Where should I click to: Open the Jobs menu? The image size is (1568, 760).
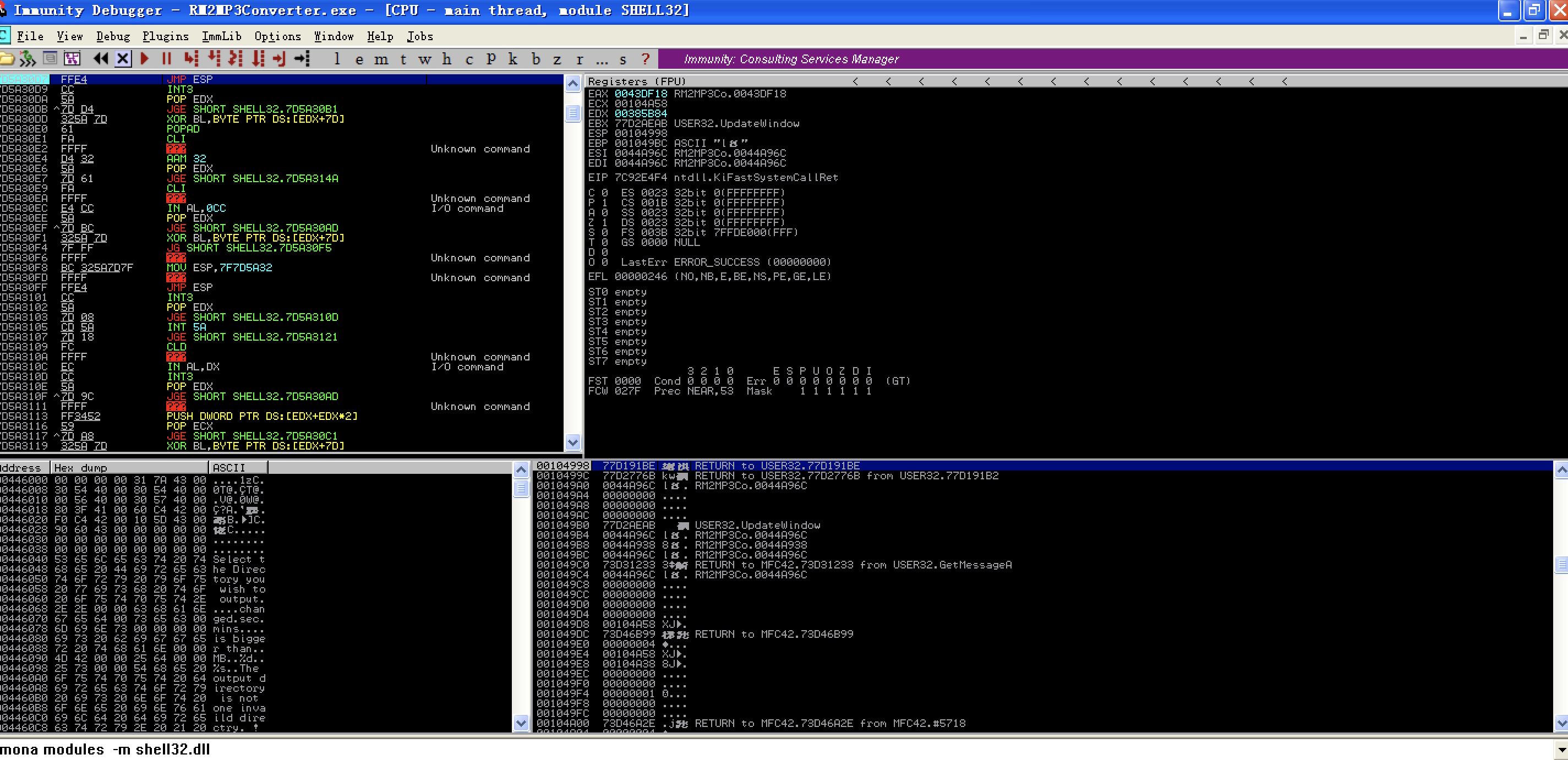[x=420, y=36]
